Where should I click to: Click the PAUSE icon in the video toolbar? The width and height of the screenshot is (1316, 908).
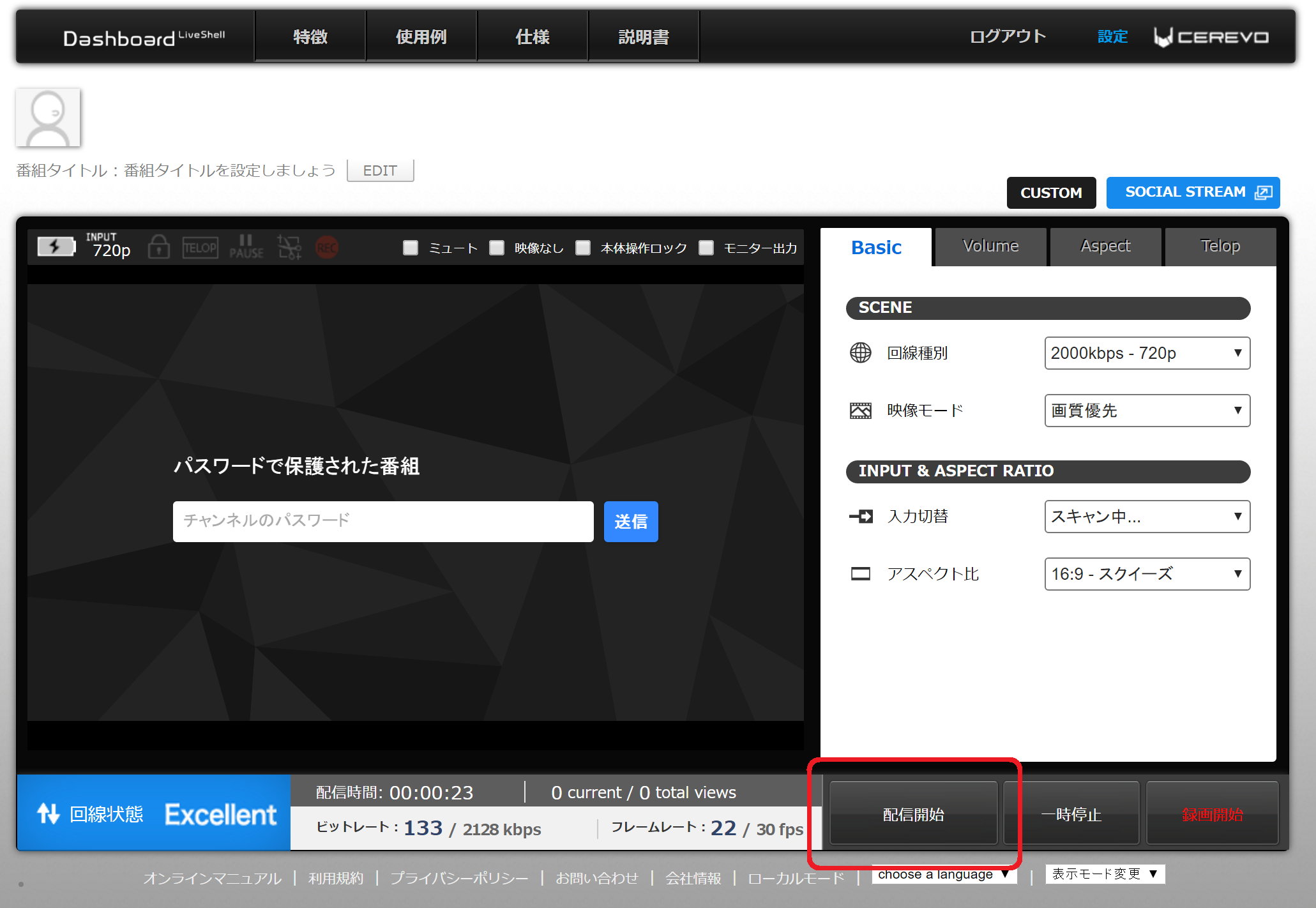click(x=246, y=247)
